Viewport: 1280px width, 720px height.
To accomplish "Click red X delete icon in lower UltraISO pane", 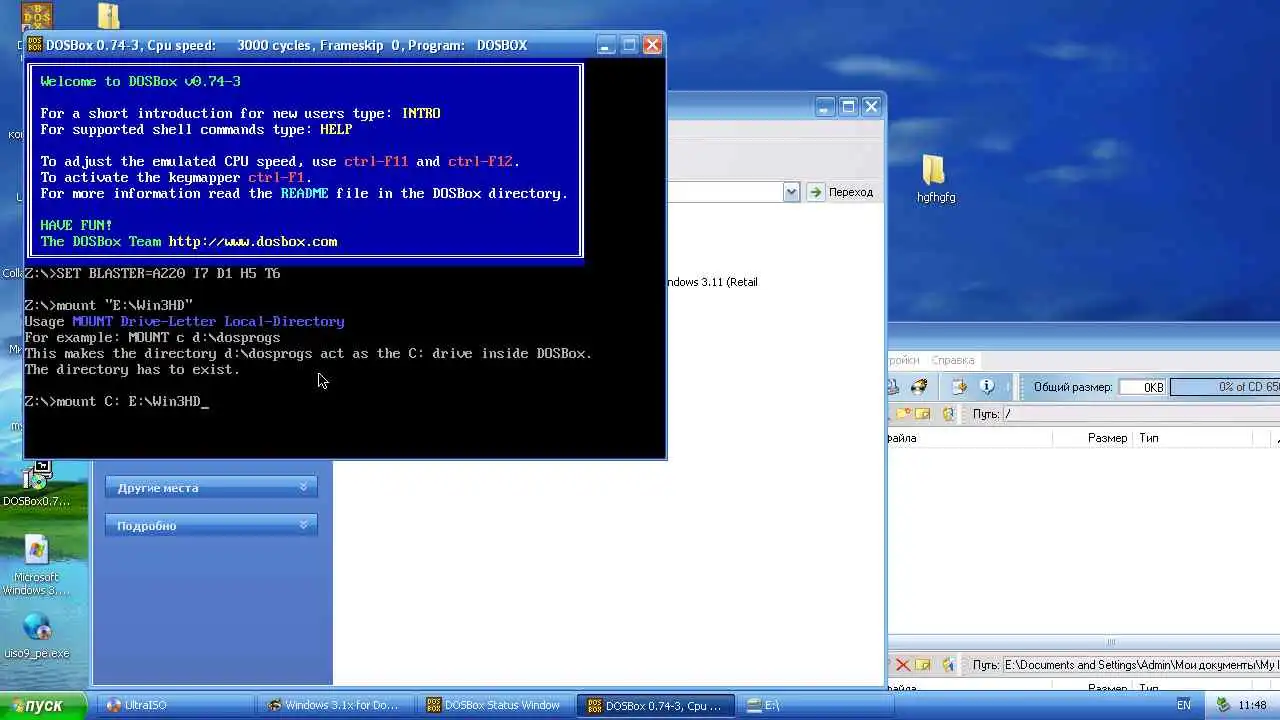I will (x=902, y=665).
